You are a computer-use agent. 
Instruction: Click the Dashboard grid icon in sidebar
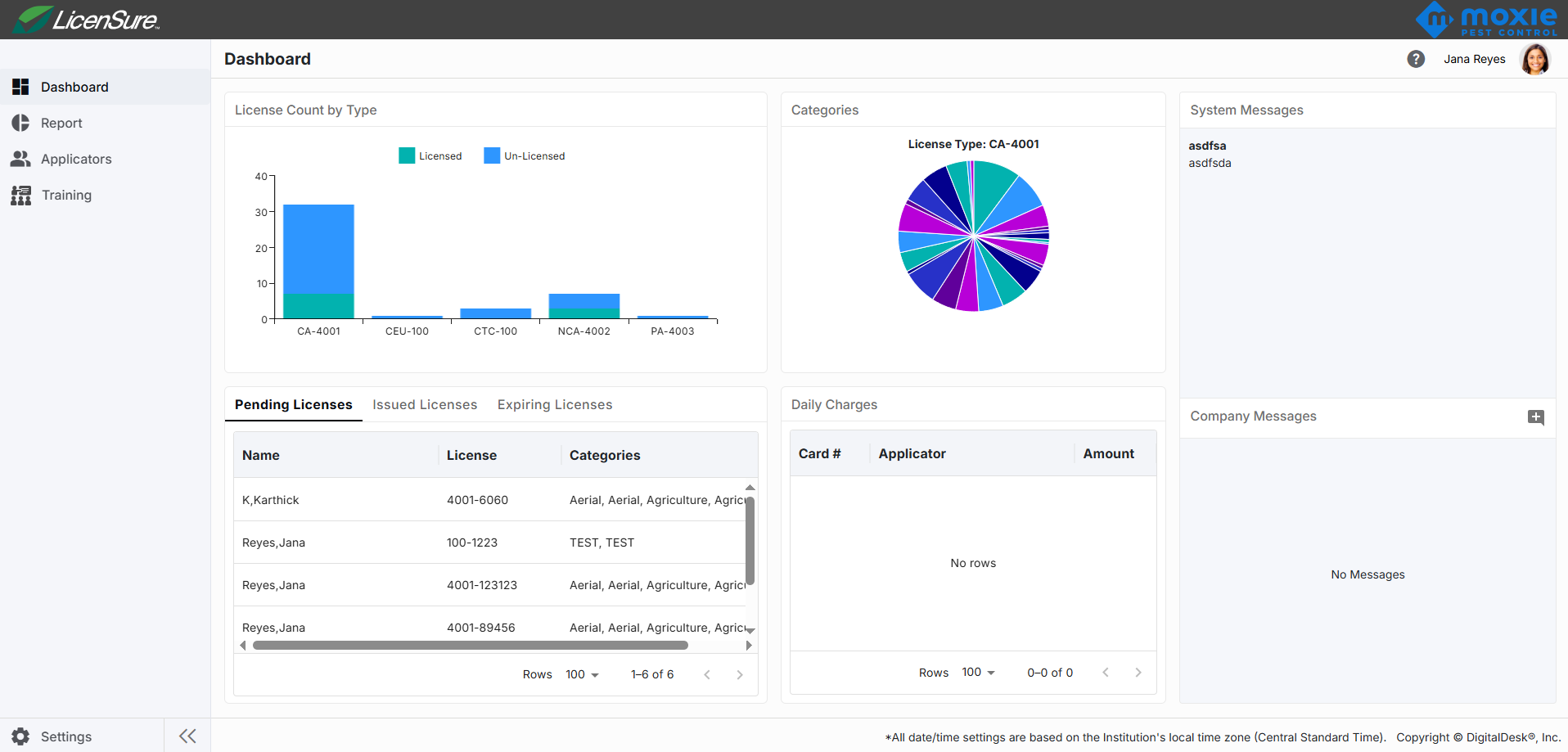click(20, 87)
